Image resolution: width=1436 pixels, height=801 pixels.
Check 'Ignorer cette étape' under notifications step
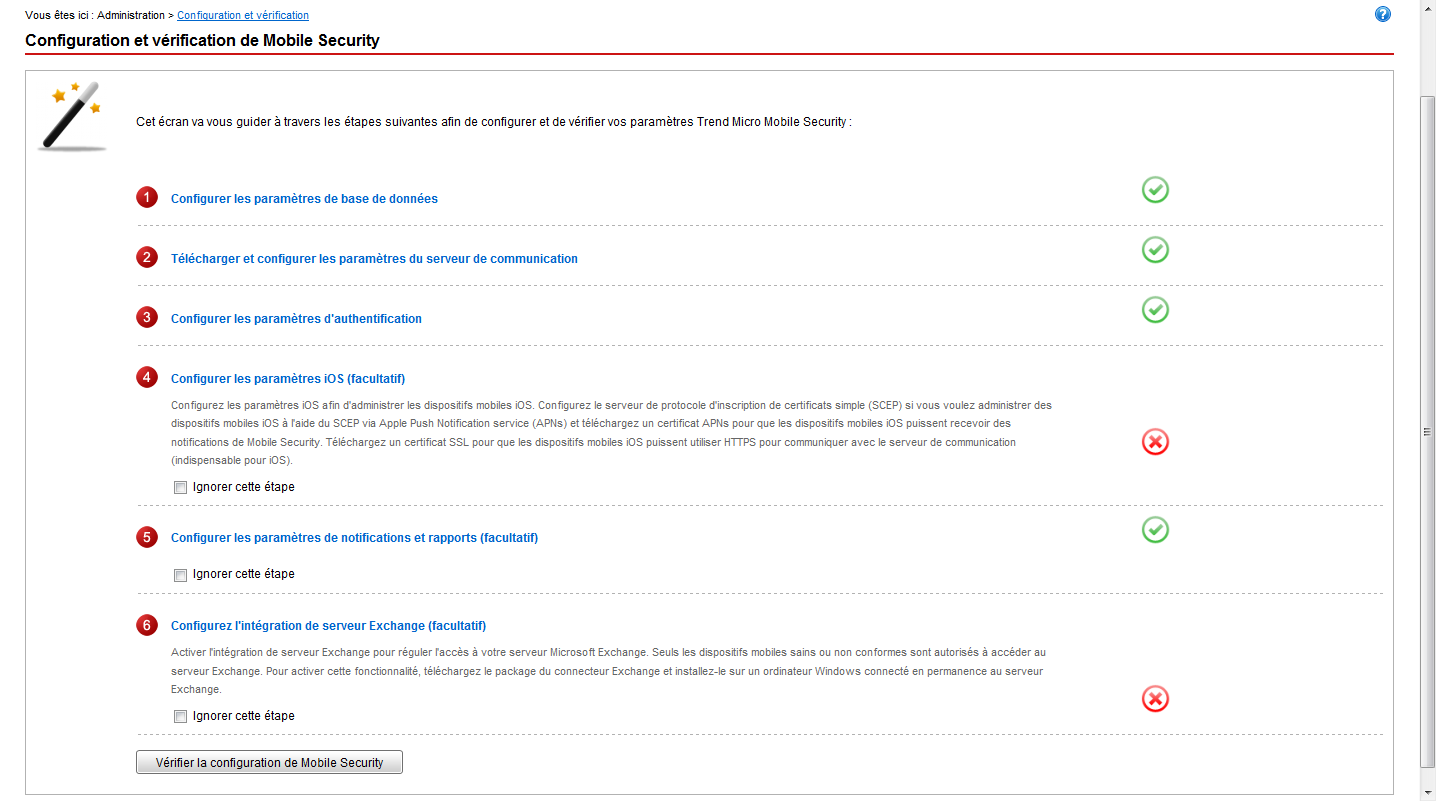[181, 575]
